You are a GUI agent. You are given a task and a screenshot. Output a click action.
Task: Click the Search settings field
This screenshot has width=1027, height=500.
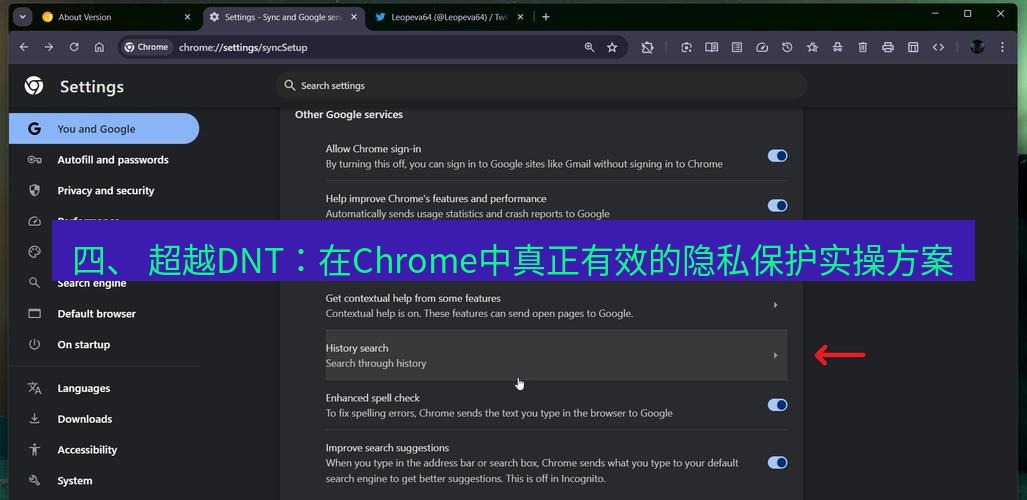(541, 86)
